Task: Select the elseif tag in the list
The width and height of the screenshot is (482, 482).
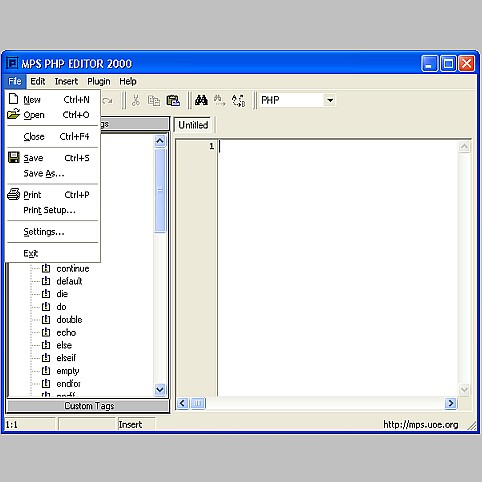Action: tap(66, 358)
